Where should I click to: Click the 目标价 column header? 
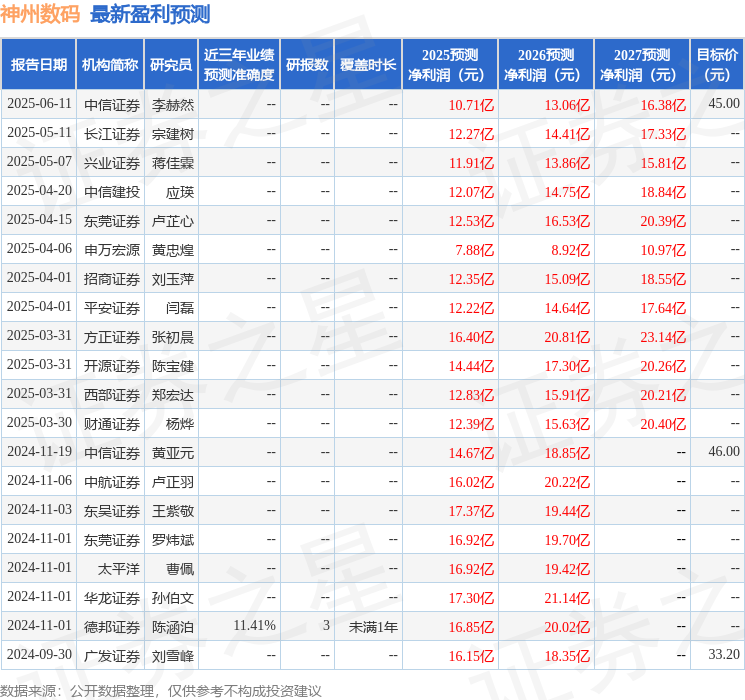[716, 65]
